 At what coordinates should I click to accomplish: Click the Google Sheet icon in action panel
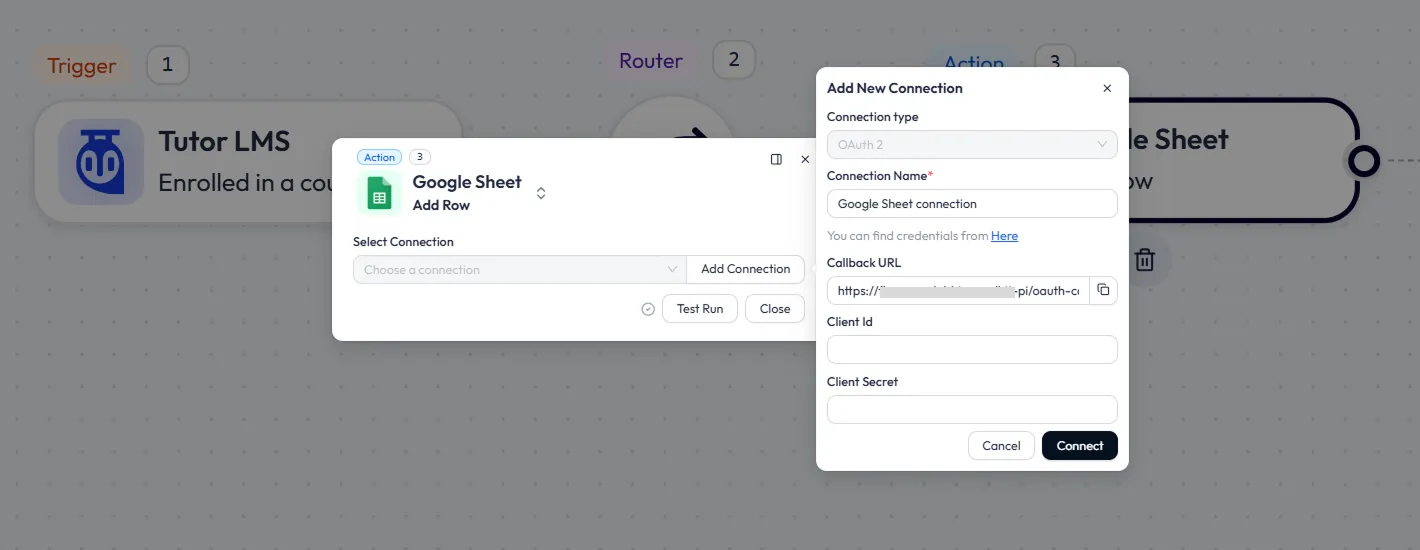point(379,194)
